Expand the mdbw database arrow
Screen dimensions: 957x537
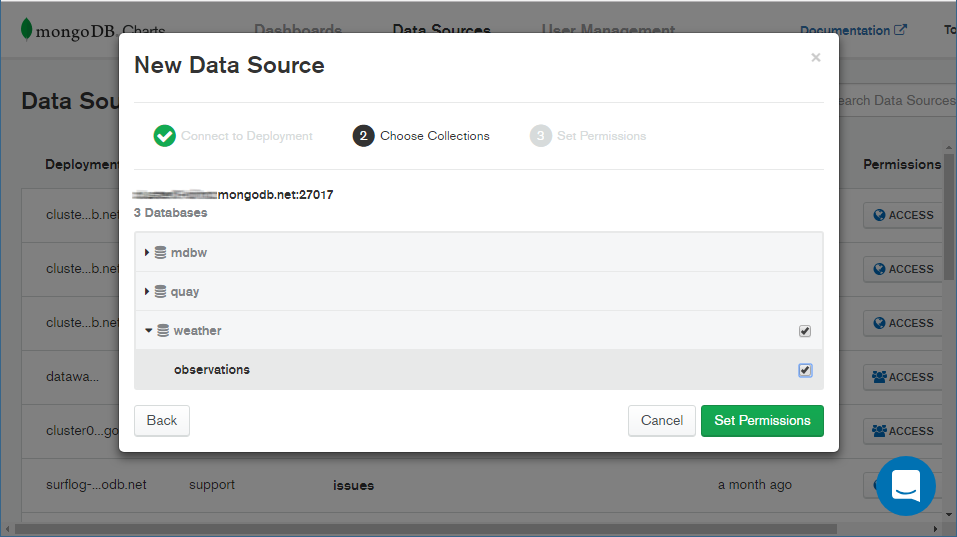(x=146, y=252)
